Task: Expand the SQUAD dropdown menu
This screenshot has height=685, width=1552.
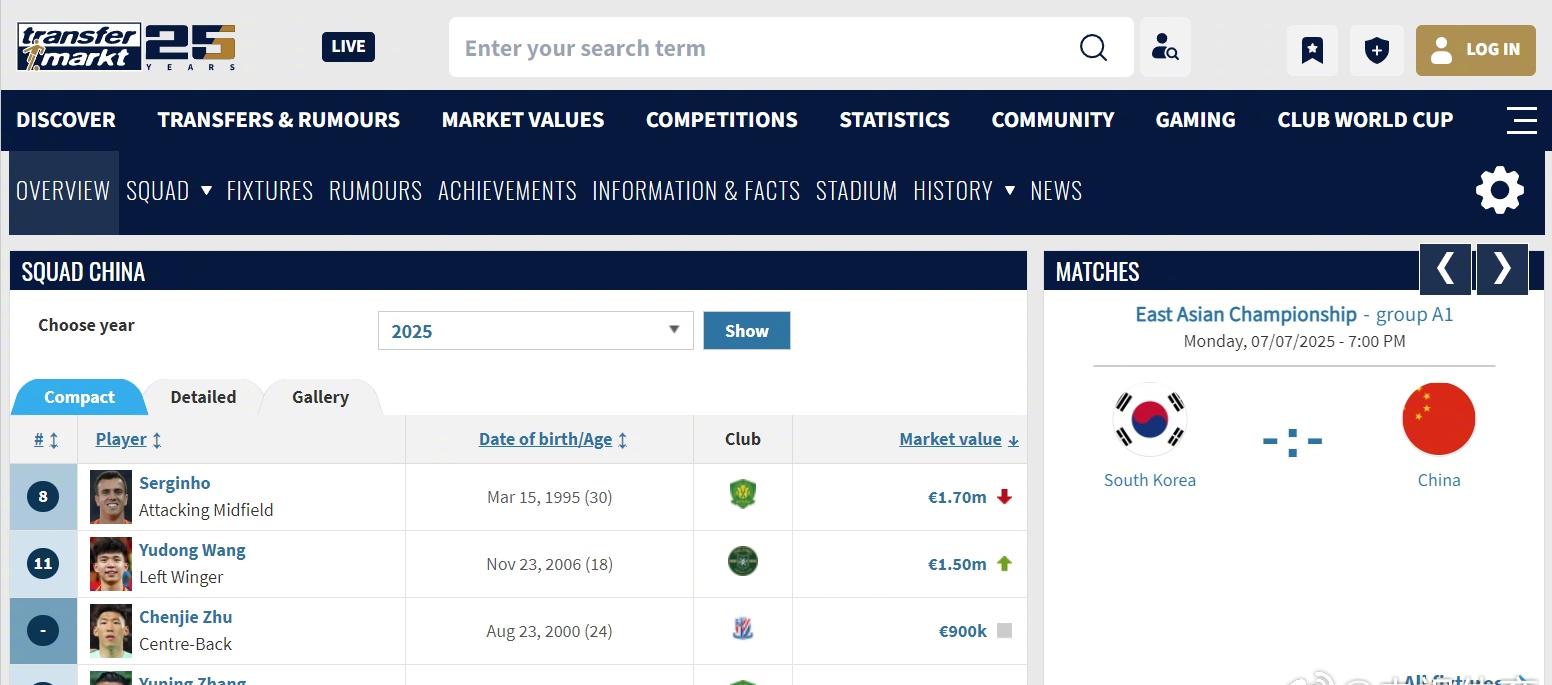Action: click(x=169, y=191)
